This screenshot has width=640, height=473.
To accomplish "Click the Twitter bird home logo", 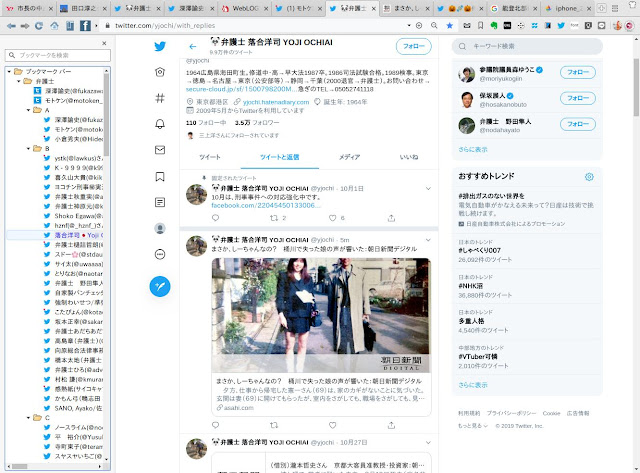I will click(160, 46).
